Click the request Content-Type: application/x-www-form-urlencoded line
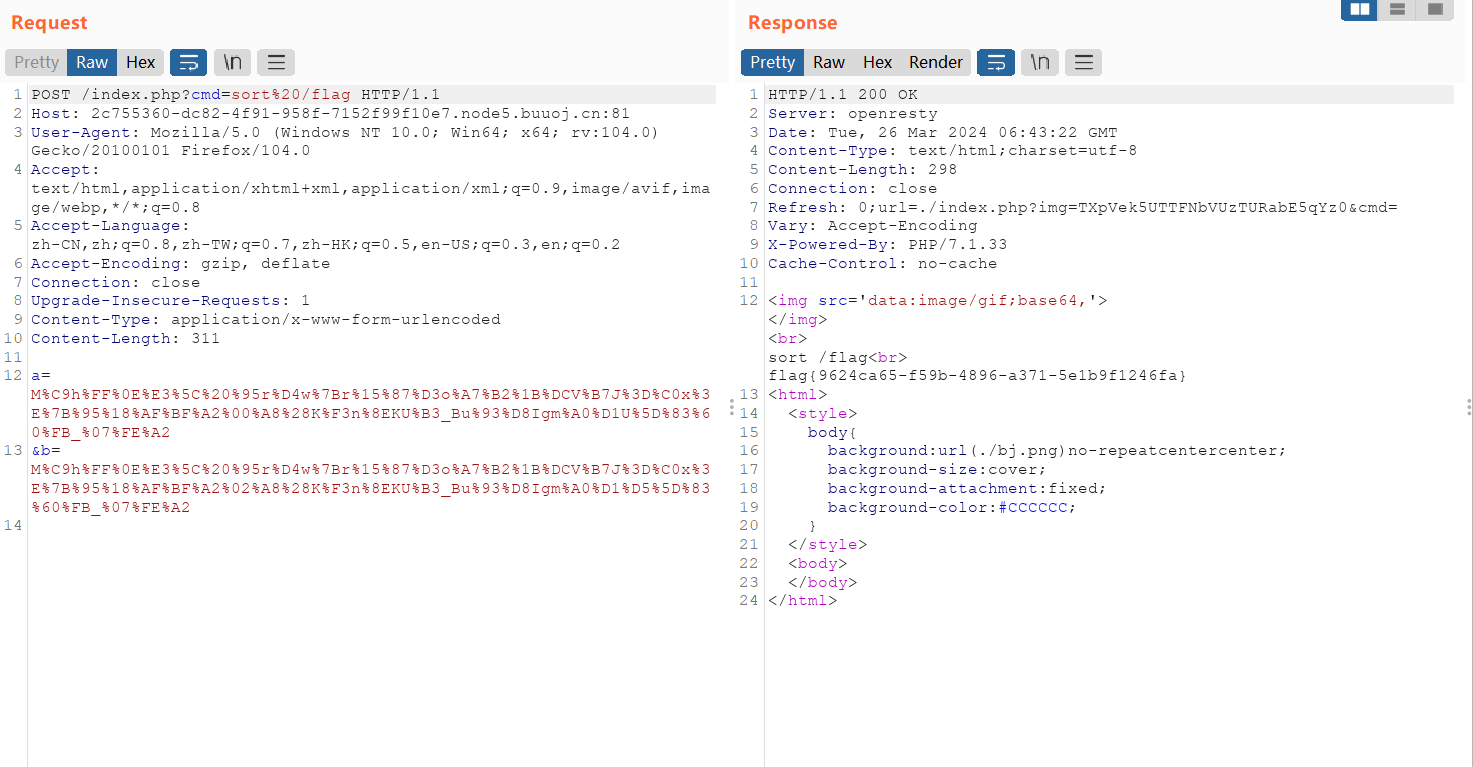 pyautogui.click(x=265, y=320)
